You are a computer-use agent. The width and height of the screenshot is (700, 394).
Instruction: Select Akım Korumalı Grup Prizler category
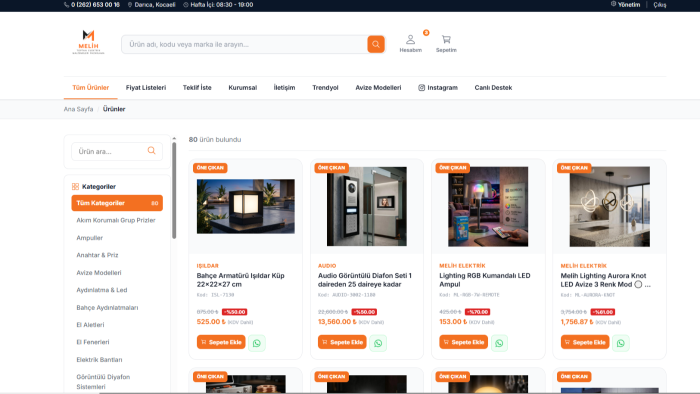point(116,220)
